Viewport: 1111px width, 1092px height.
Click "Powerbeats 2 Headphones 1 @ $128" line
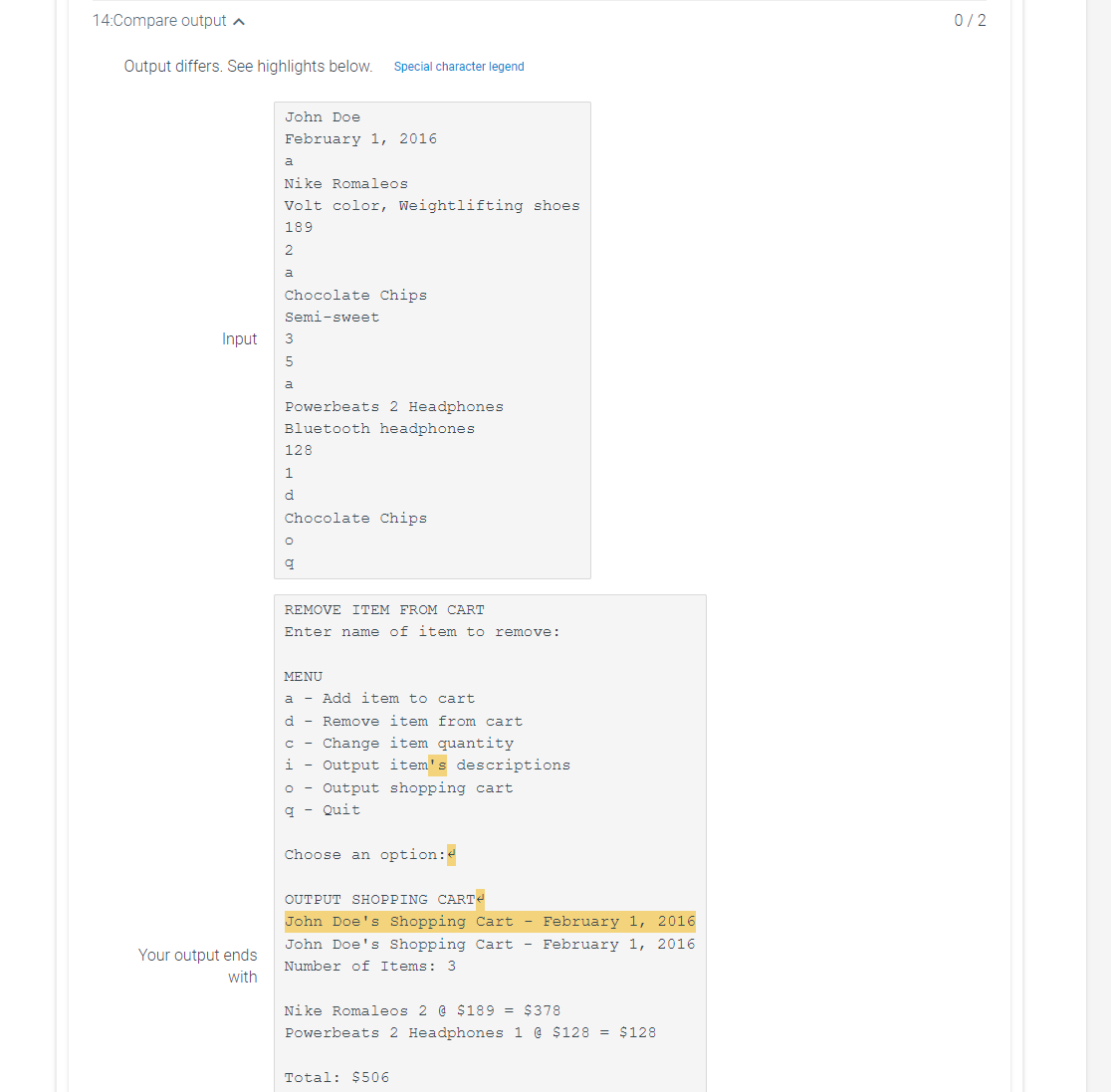pyautogui.click(x=471, y=1033)
